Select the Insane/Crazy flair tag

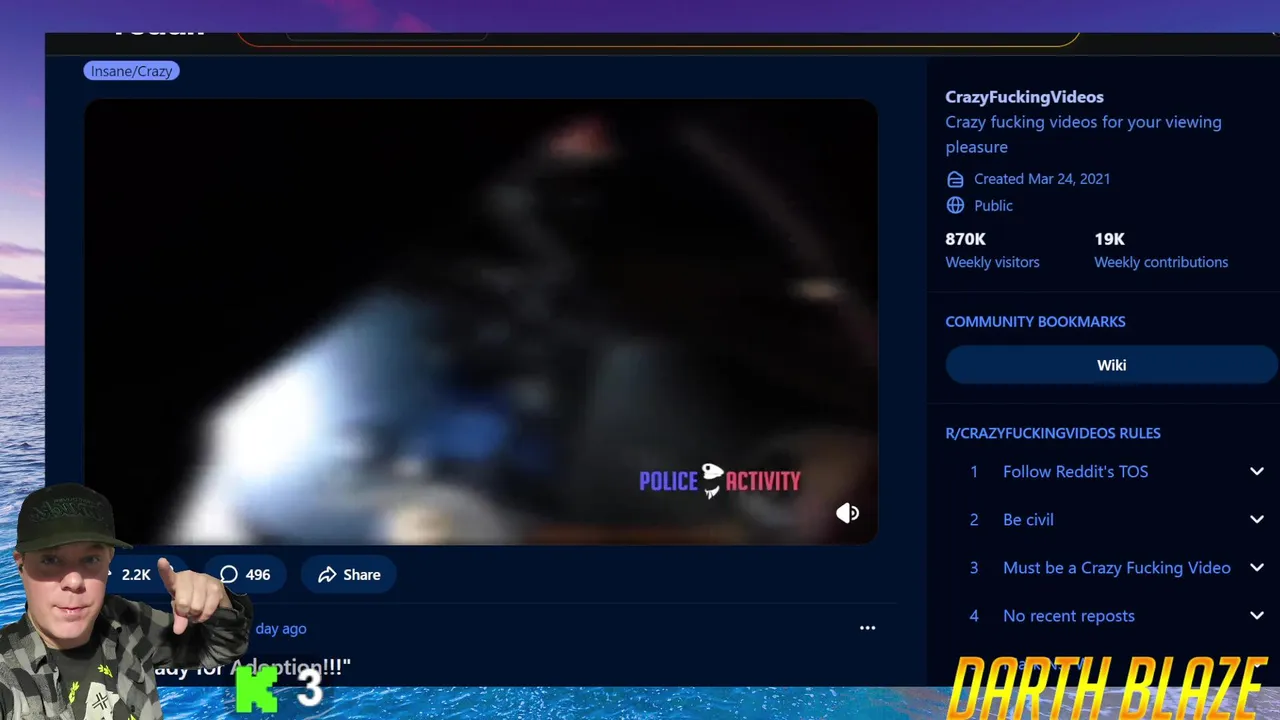(132, 71)
